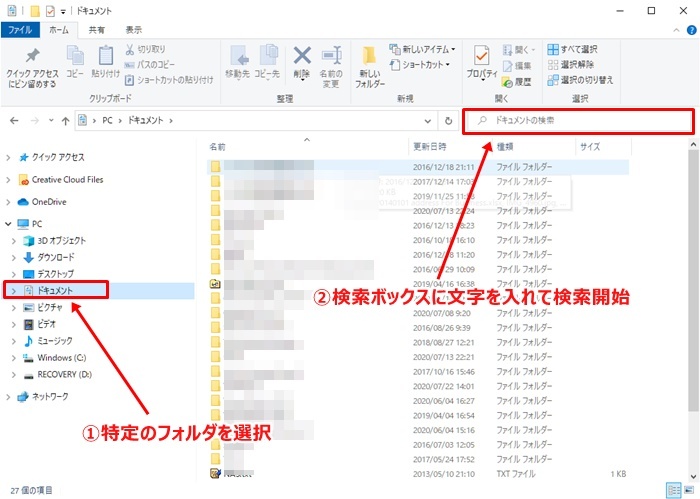Switch to the View (表示) tab
Image resolution: width=700 pixels, height=499 pixels.
click(134, 31)
